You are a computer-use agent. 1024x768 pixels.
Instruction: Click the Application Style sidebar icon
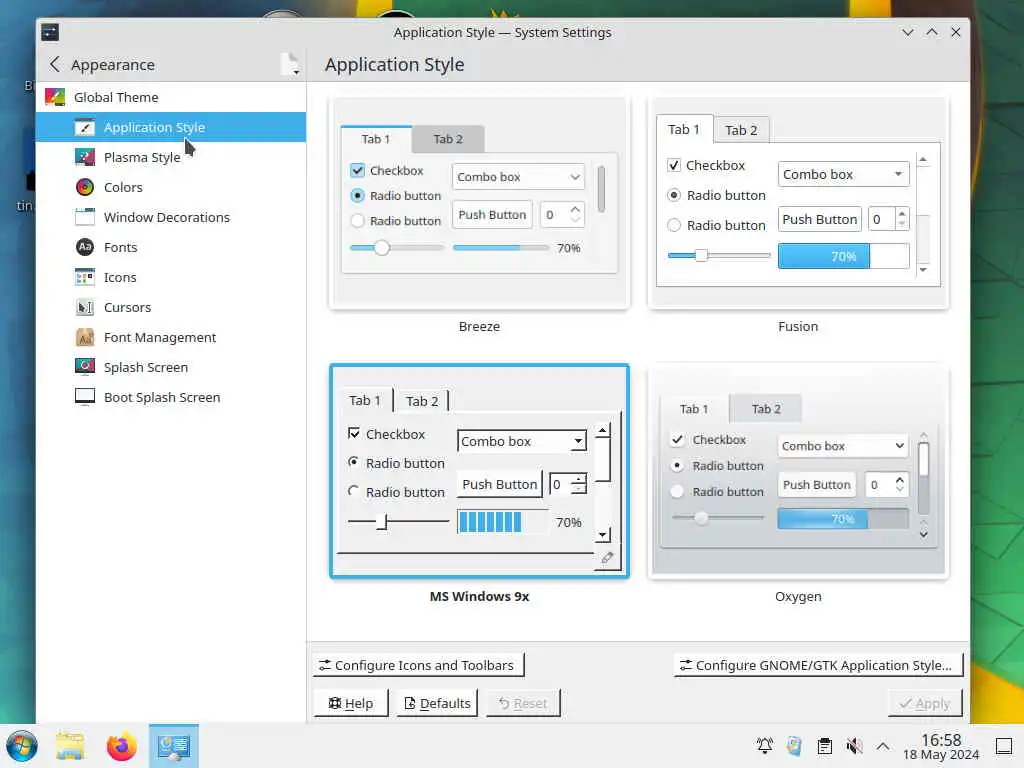pyautogui.click(x=84, y=127)
